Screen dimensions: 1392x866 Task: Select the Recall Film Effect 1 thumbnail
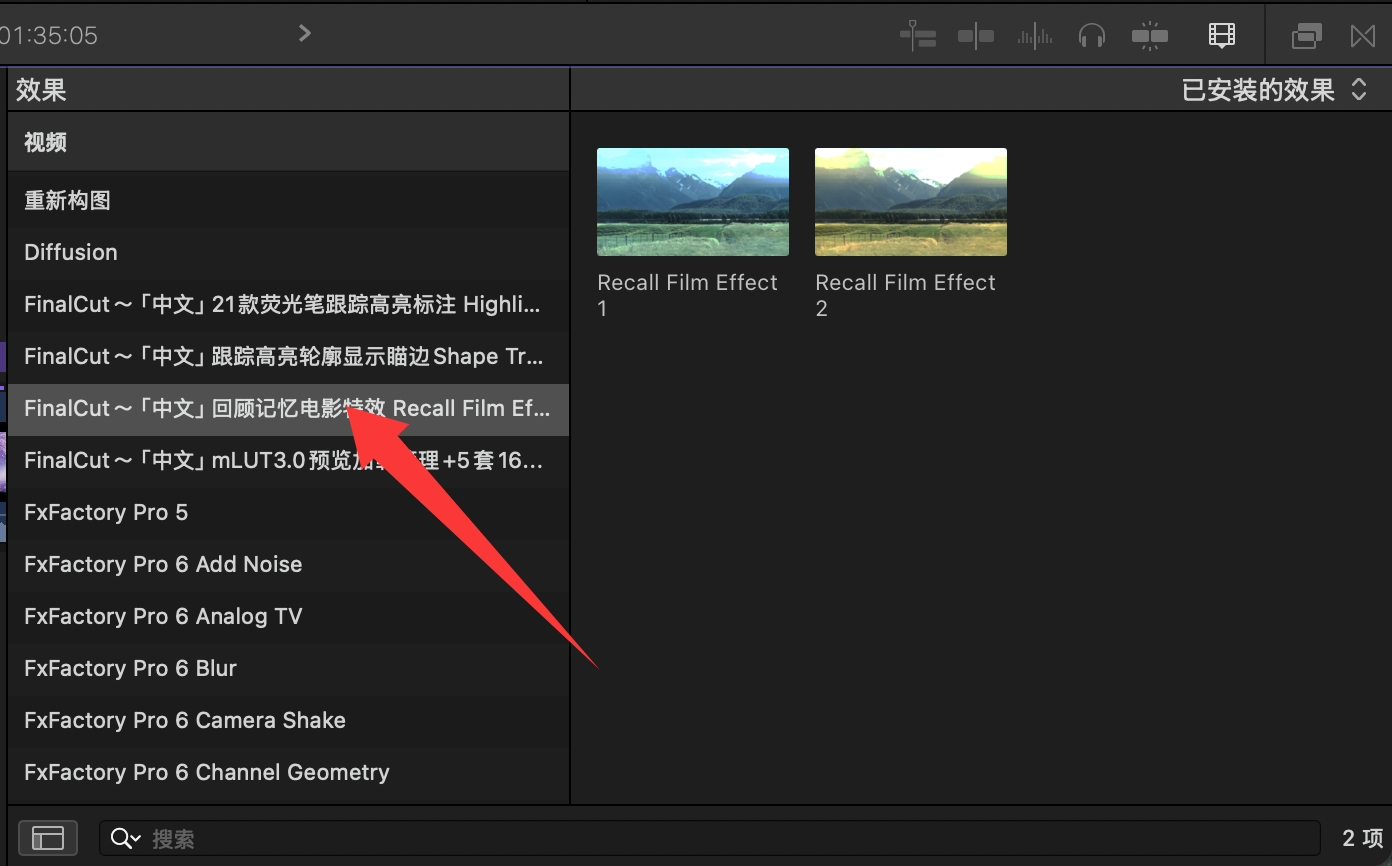coord(692,202)
